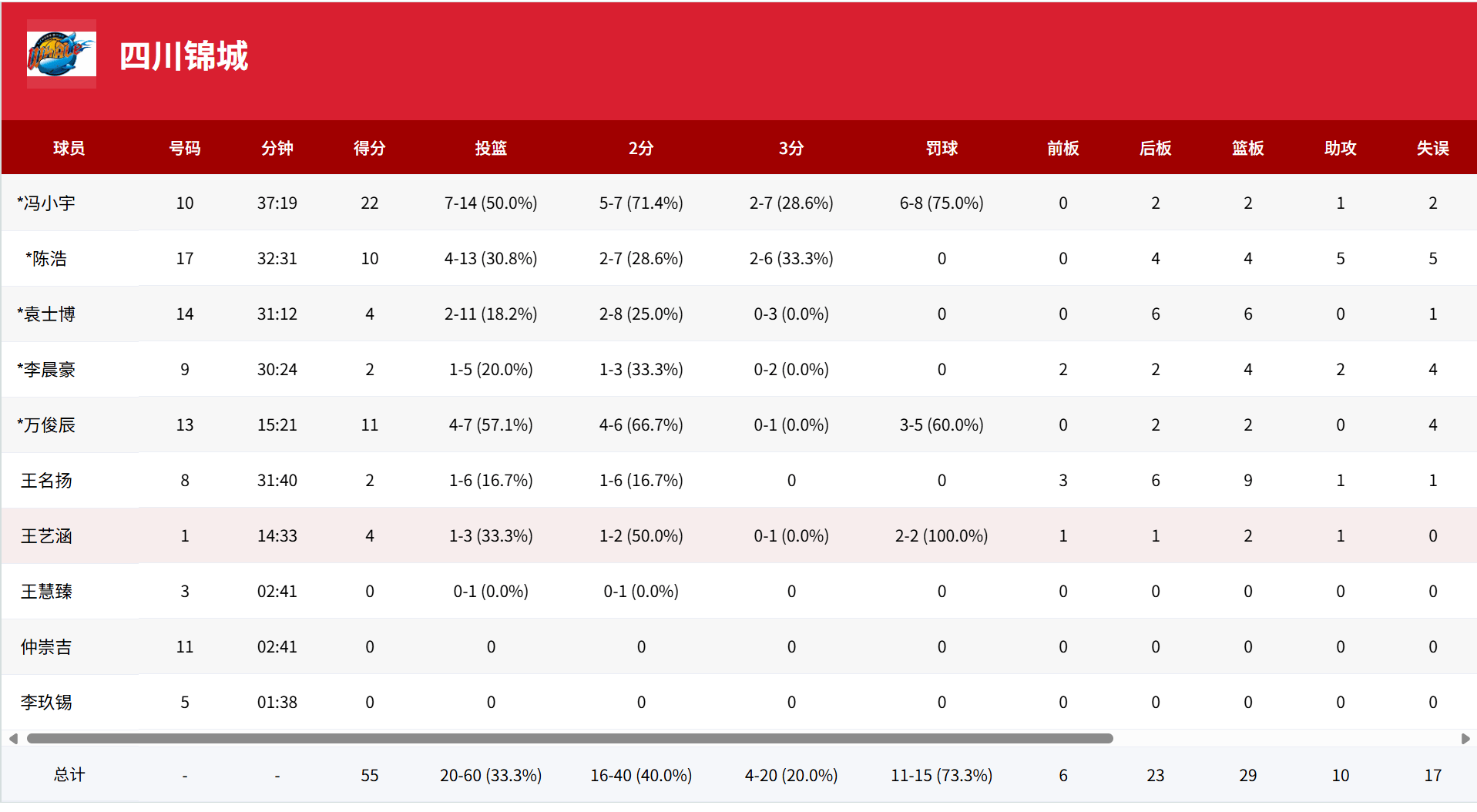The height and width of the screenshot is (812, 1477).
Task: Click two-point cell 2-8 (25.0%)
Action: [641, 314]
